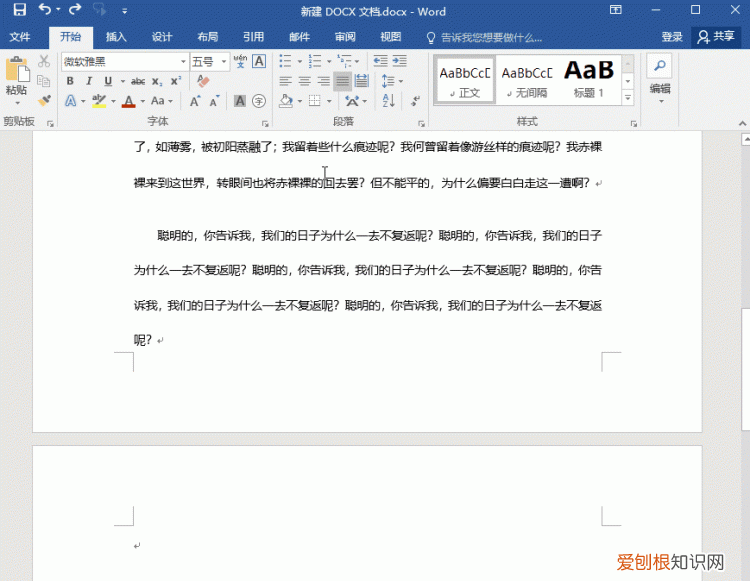This screenshot has height=581, width=750.
Task: Switch to the Insert (插入) tab
Action: tap(116, 37)
